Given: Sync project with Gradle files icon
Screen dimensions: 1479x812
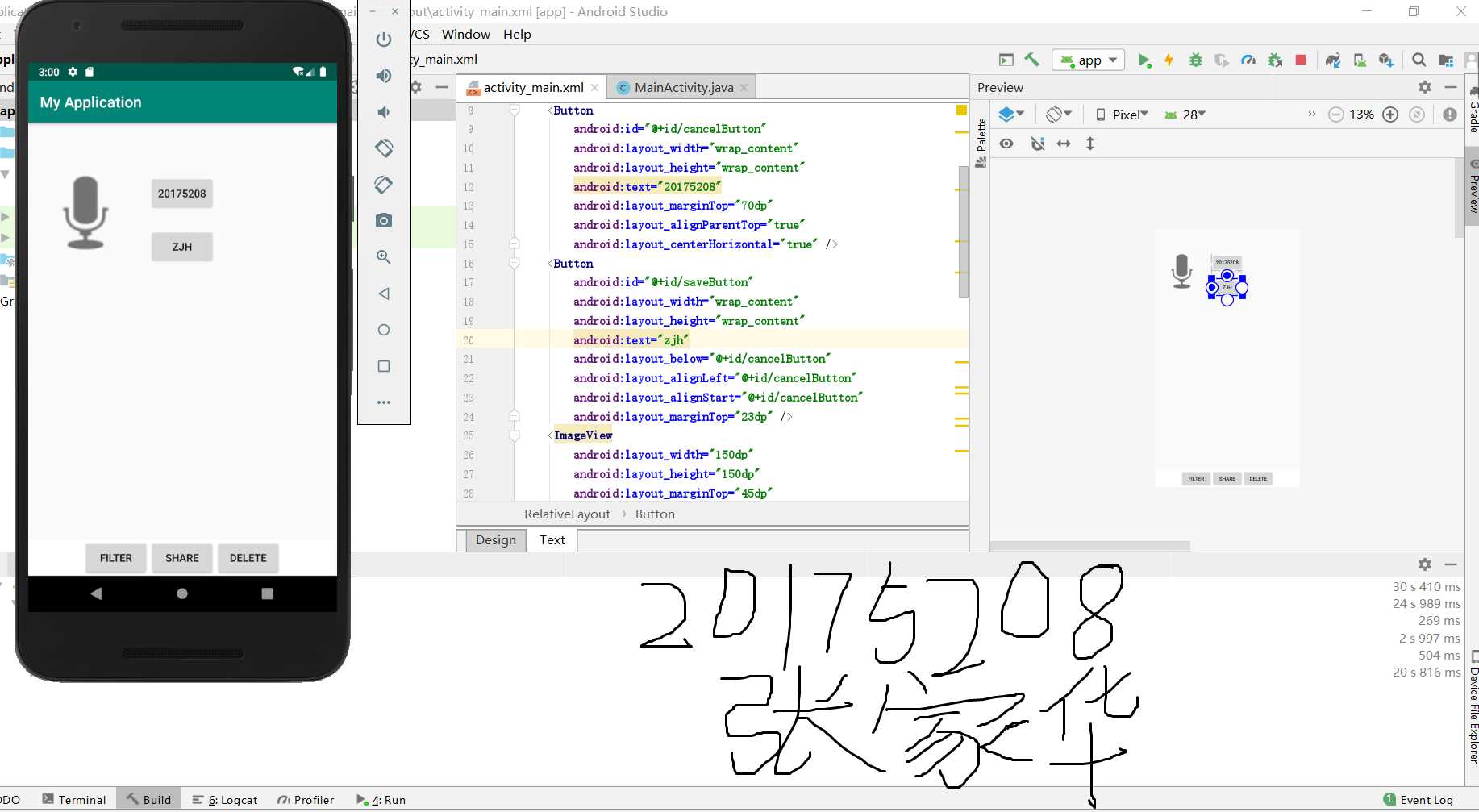Looking at the screenshot, I should pyautogui.click(x=1333, y=60).
